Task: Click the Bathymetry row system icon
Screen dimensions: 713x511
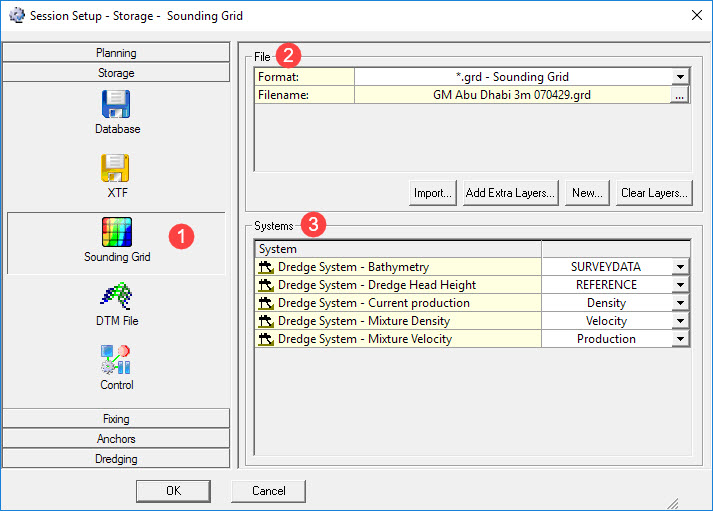Action: tap(266, 267)
